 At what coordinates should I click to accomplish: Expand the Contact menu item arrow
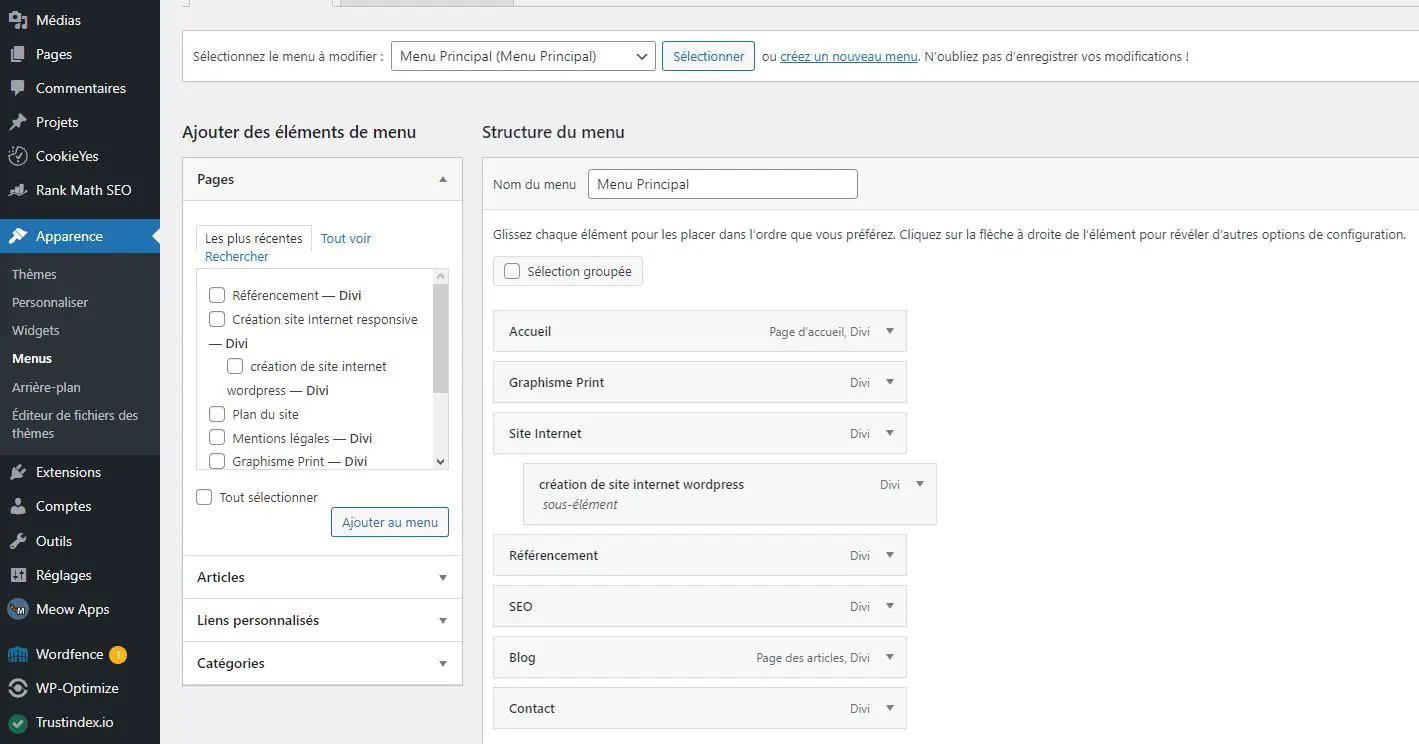[890, 708]
